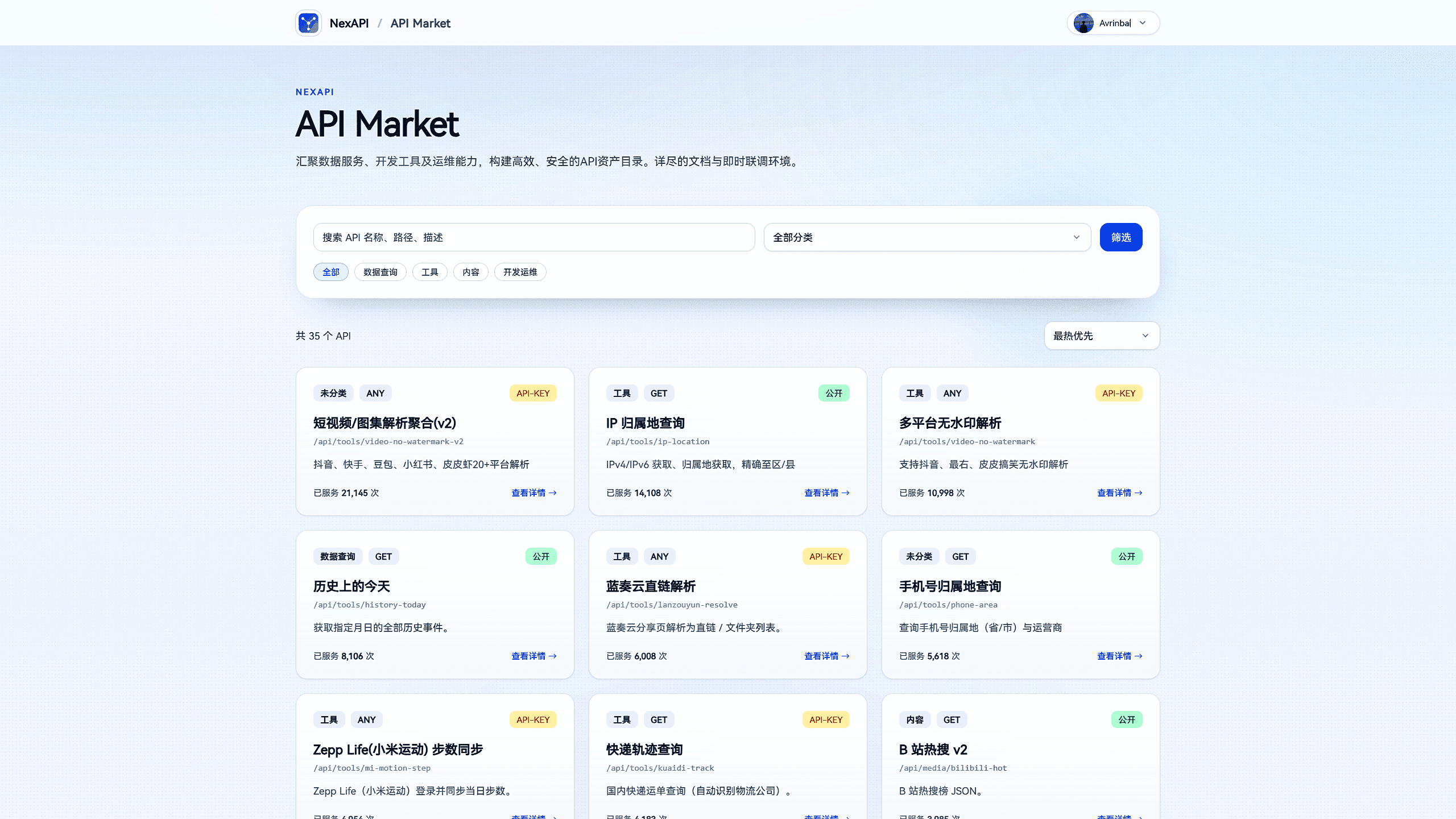Select the 内容 filter chip
Screen dimensions: 1456x819
point(470,272)
